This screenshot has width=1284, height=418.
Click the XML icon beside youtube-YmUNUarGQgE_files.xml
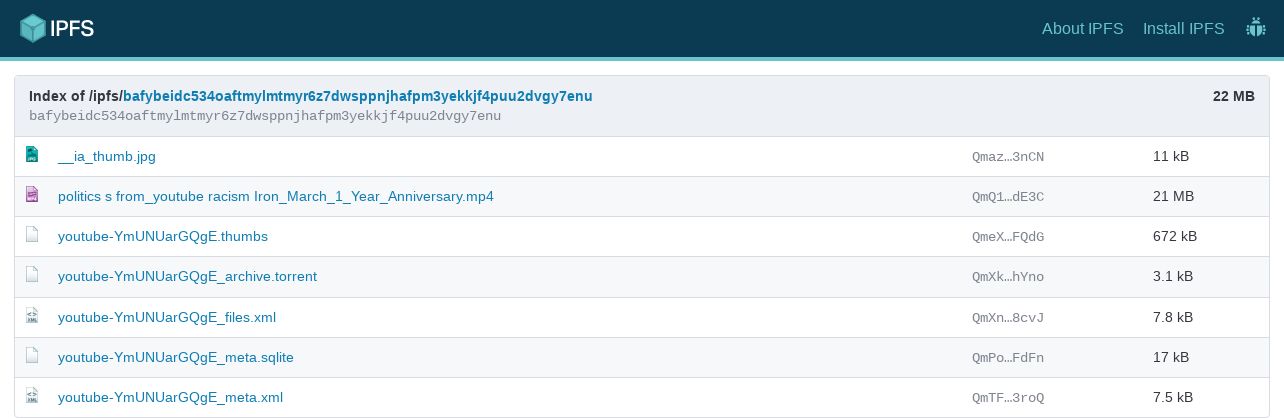click(x=32, y=316)
